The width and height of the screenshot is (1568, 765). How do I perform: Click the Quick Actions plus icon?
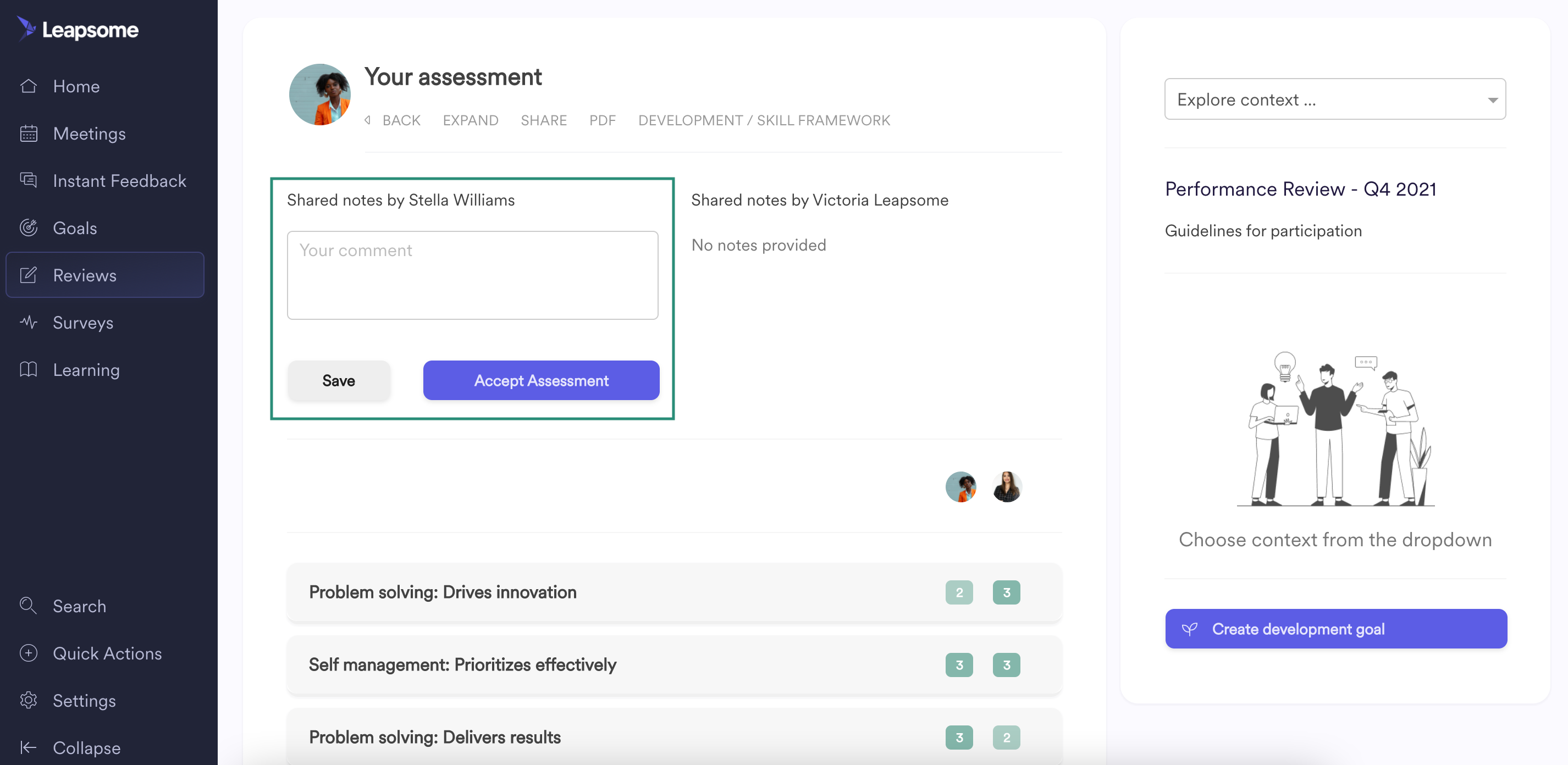click(x=29, y=653)
